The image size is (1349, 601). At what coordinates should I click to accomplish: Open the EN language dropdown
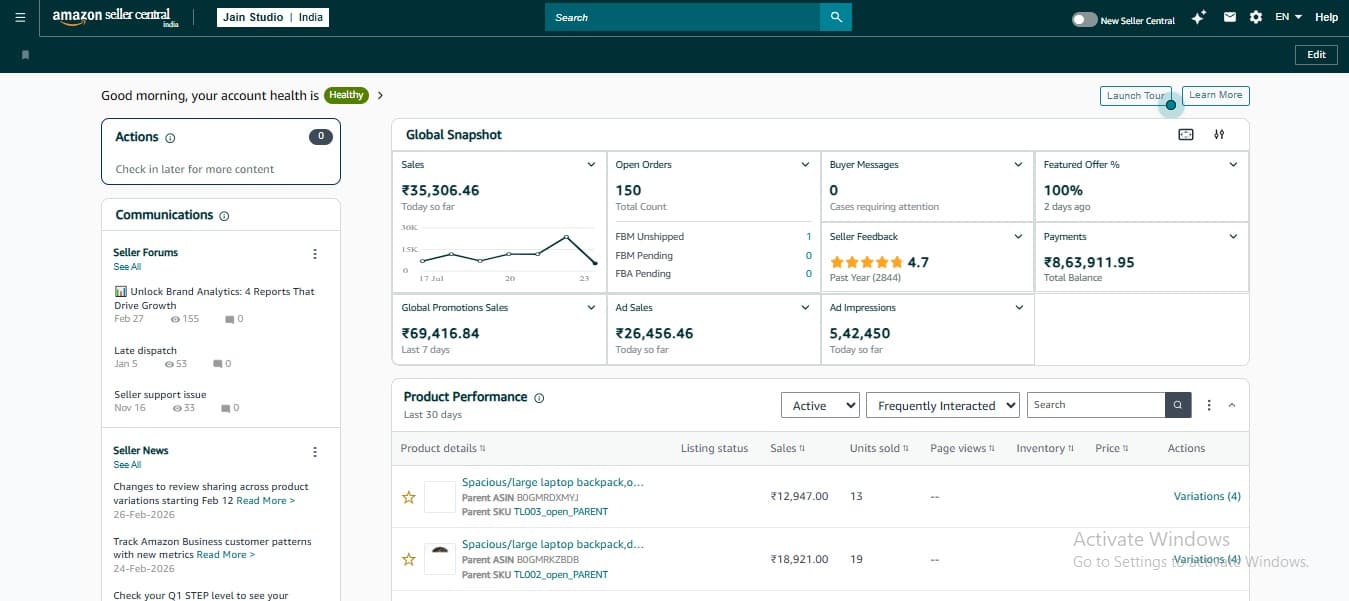coord(1288,17)
